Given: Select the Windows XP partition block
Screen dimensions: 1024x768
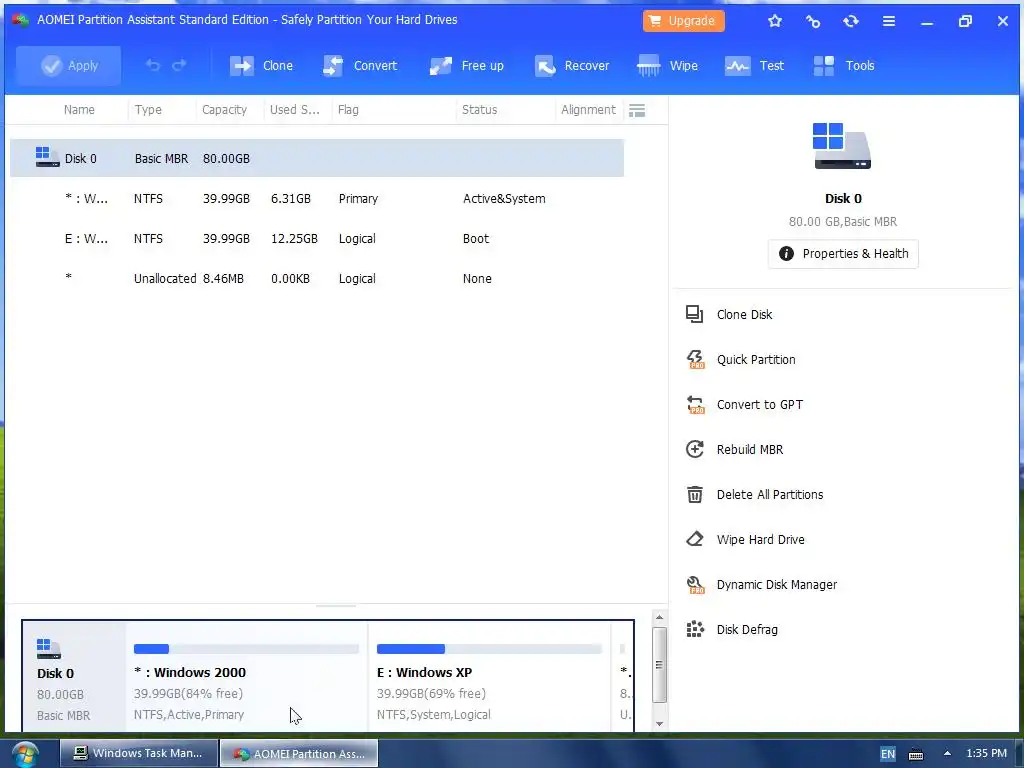Looking at the screenshot, I should coord(489,677).
